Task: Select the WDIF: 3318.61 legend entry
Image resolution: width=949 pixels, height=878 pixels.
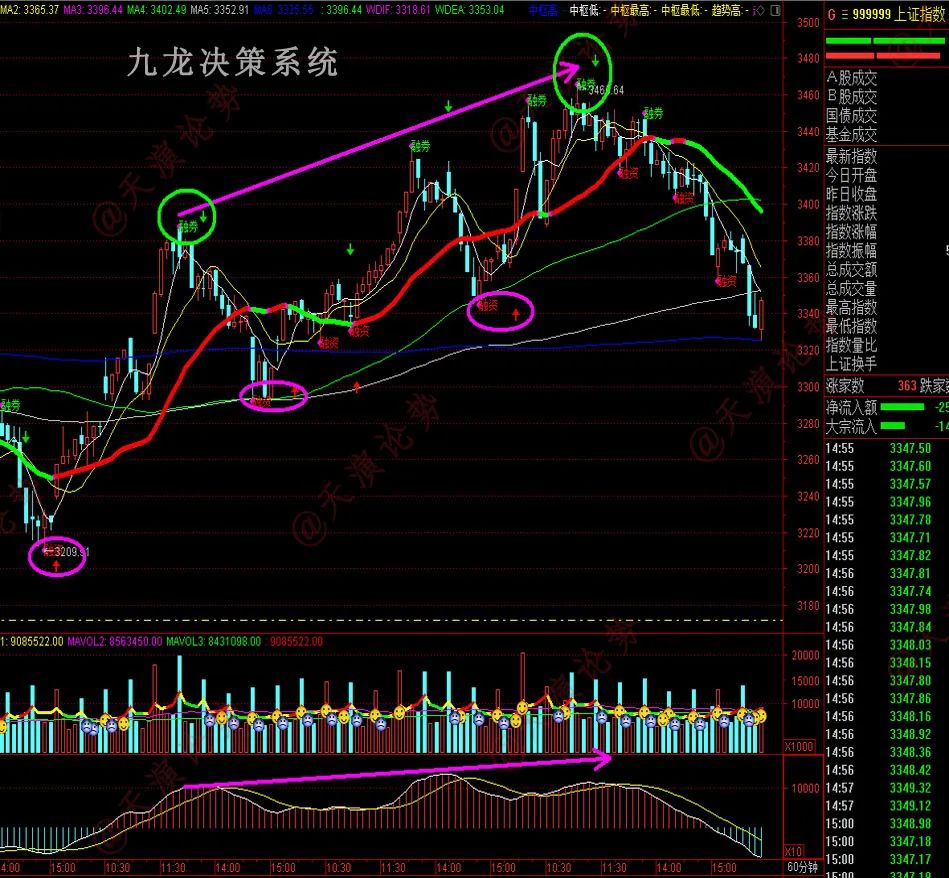Action: [x=398, y=10]
